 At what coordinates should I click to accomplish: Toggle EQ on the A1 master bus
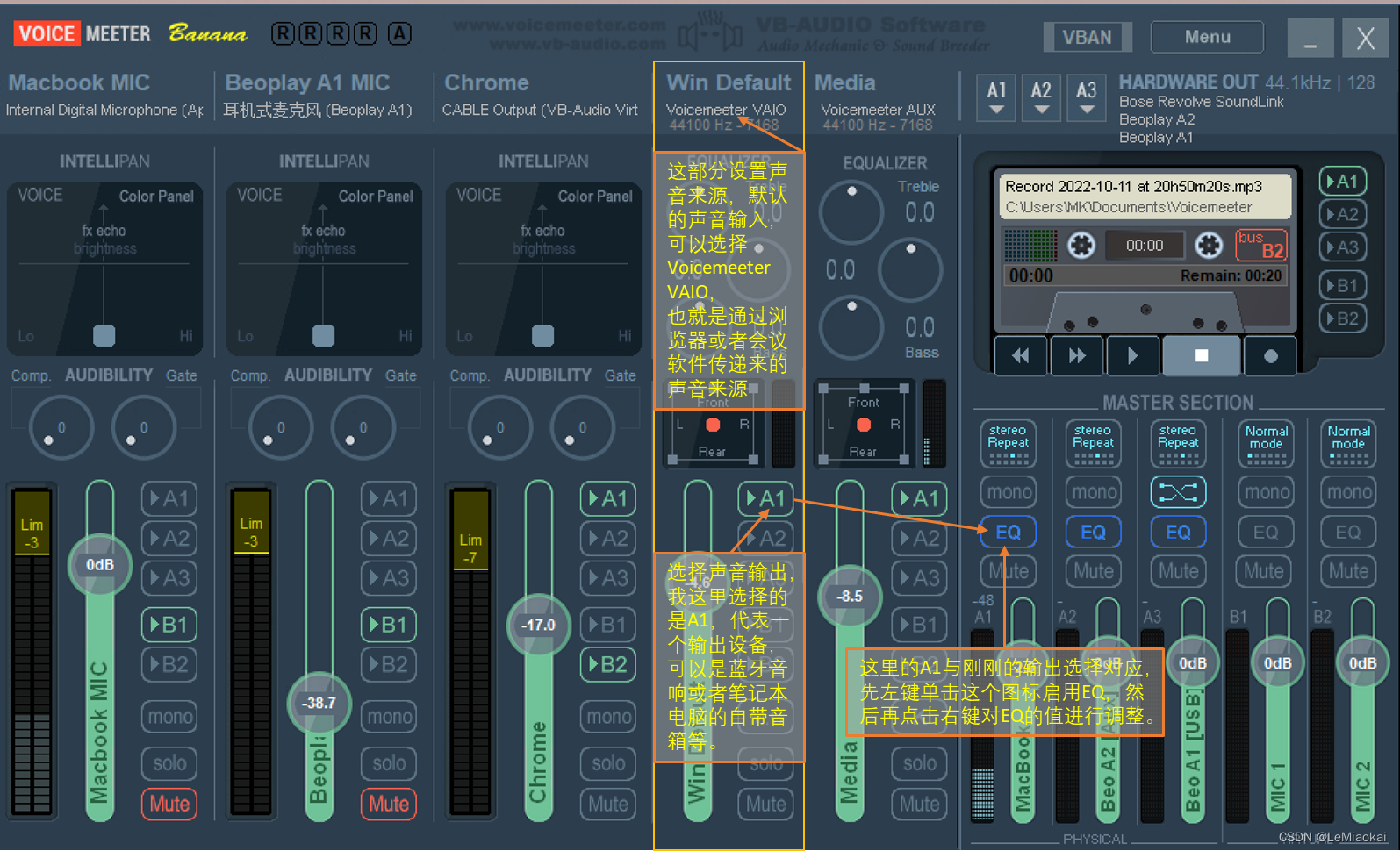click(x=1009, y=533)
